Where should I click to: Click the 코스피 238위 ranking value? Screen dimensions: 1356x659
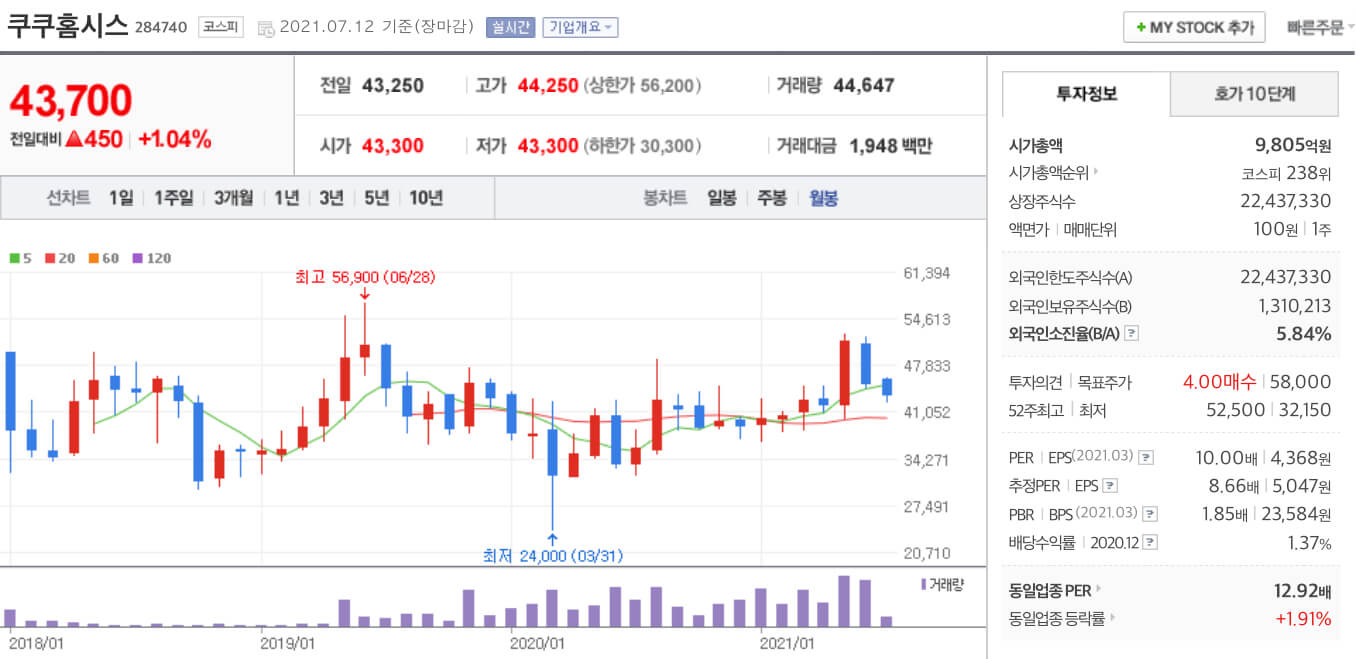[1287, 173]
